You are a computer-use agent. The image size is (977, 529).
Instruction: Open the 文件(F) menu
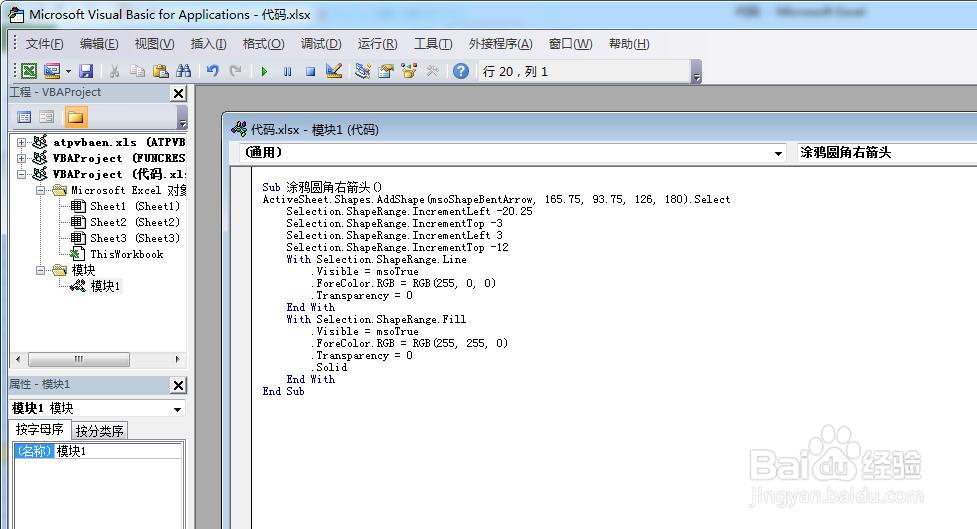(x=44, y=44)
